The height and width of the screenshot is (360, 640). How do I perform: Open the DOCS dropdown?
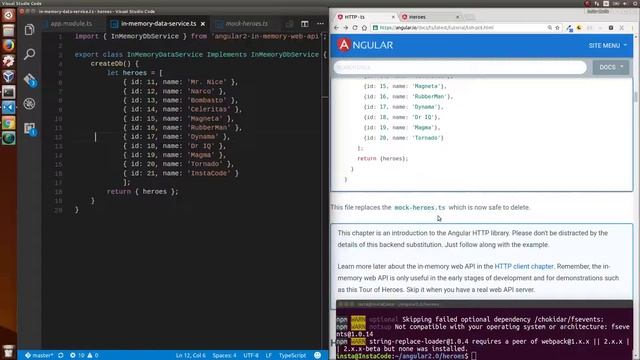tap(611, 67)
